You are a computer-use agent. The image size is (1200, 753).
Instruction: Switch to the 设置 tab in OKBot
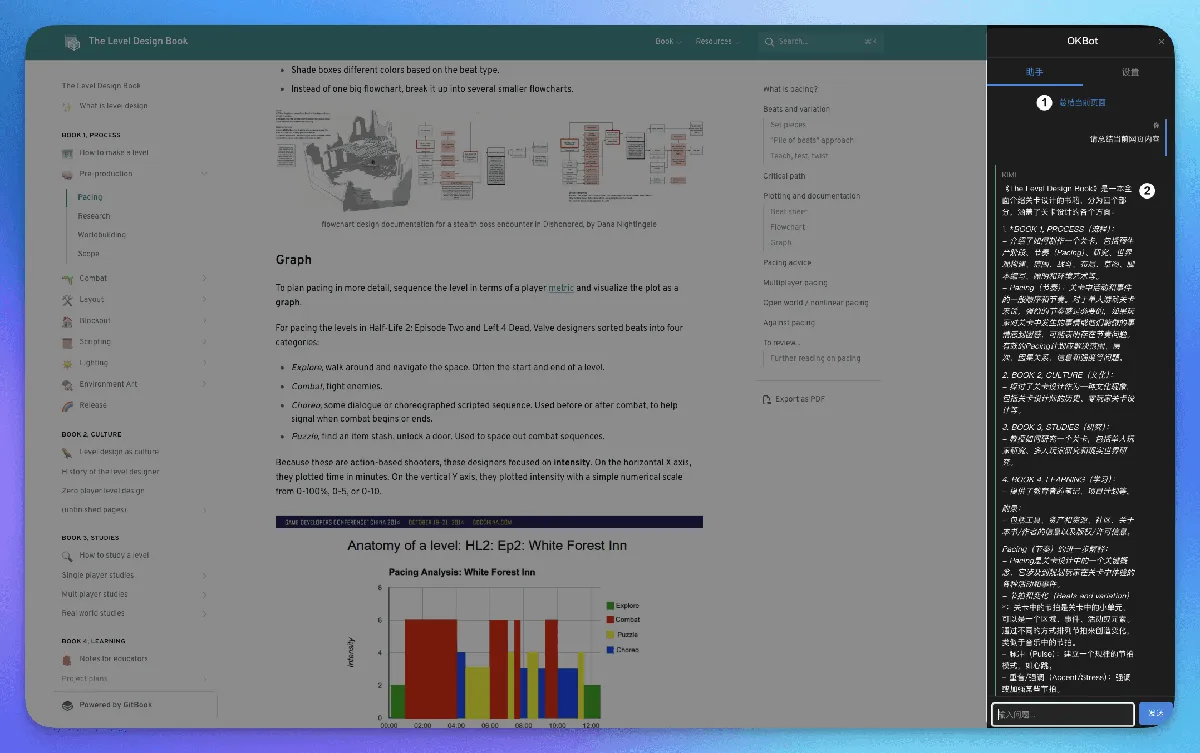pos(1130,73)
